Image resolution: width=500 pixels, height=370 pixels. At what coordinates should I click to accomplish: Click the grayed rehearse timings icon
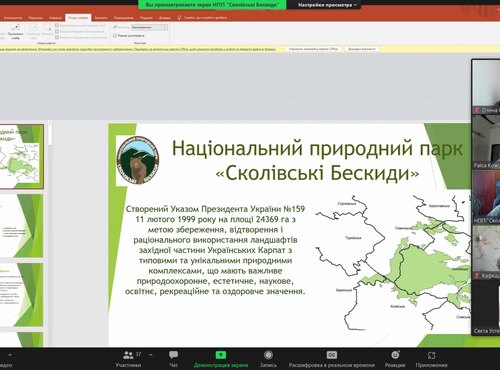click(x=33, y=31)
